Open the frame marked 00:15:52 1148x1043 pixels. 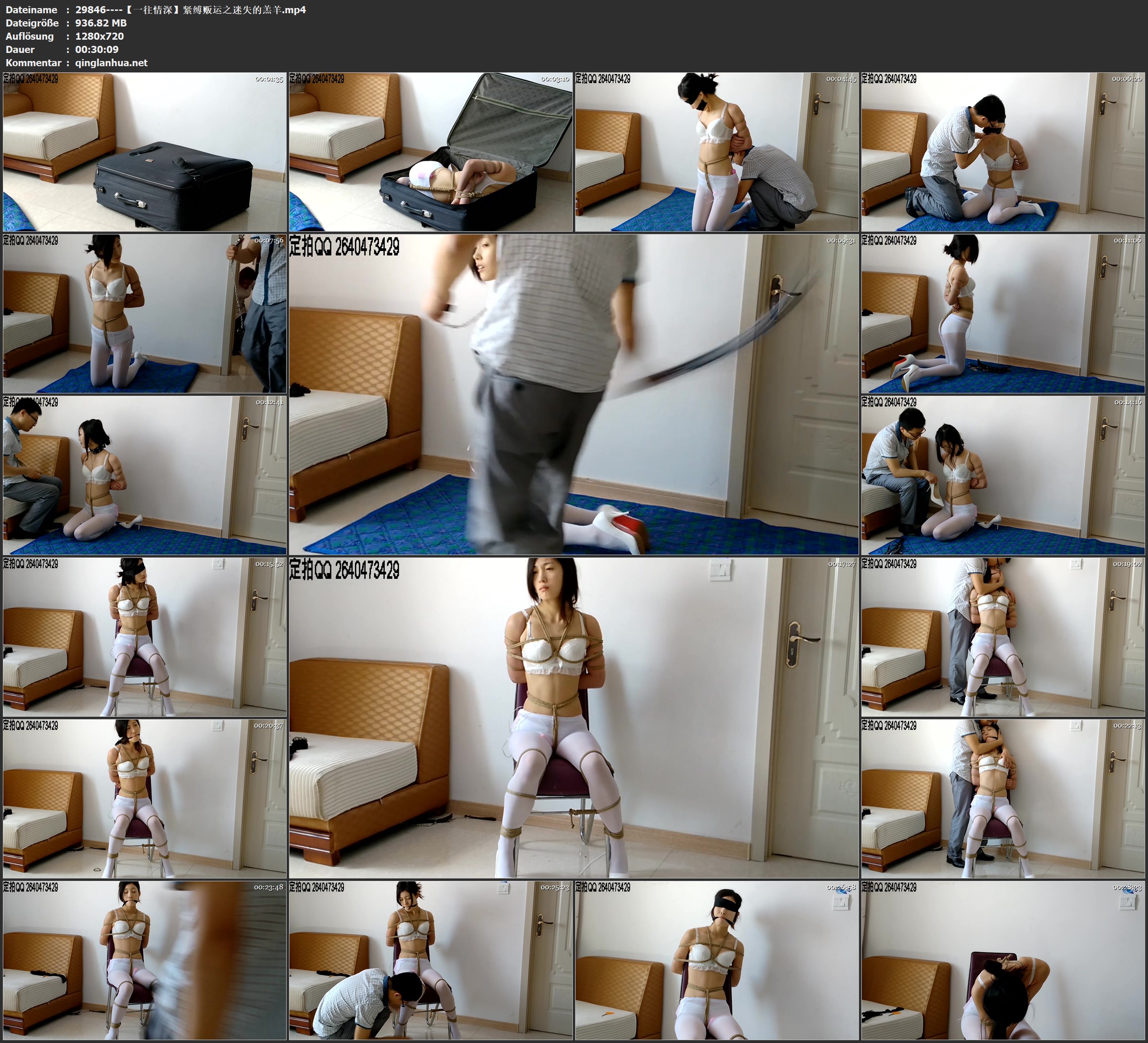point(145,637)
